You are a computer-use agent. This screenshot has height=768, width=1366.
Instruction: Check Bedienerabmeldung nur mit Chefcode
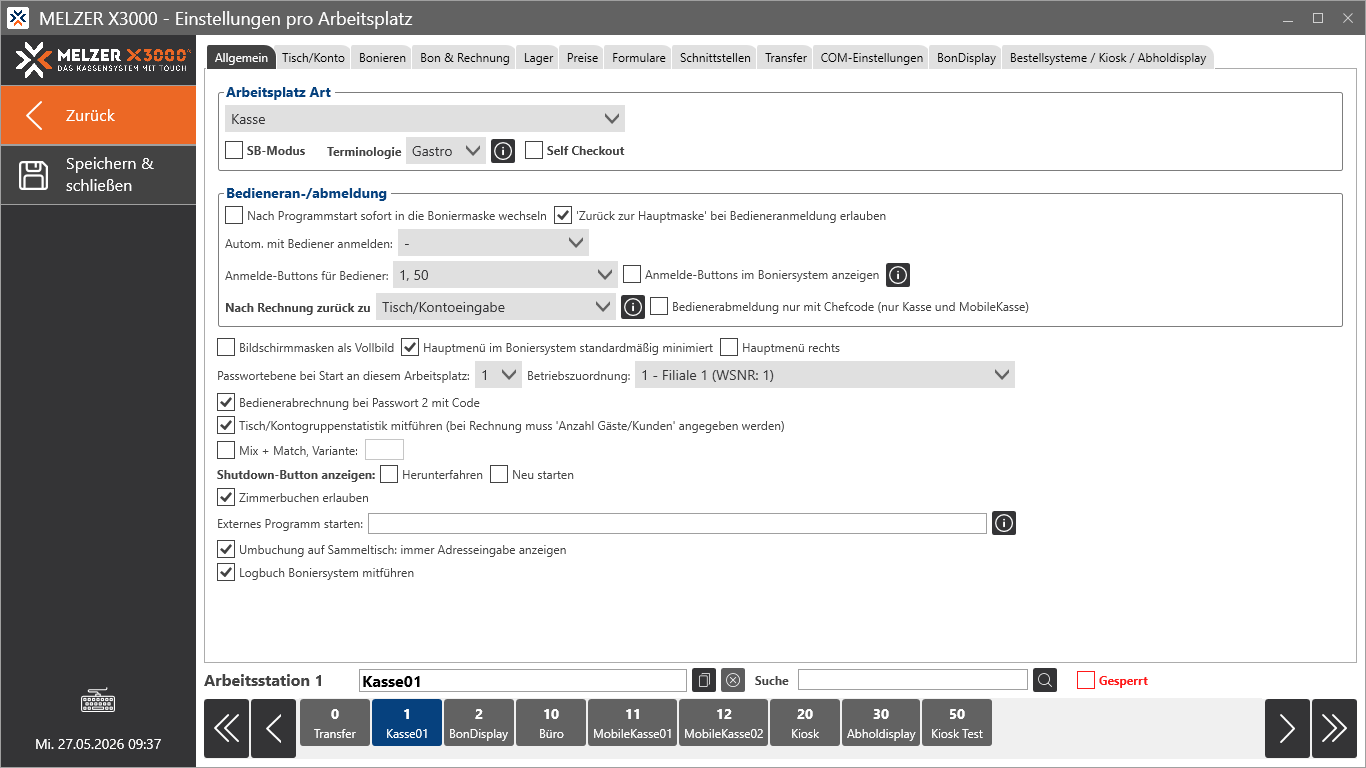pos(659,307)
